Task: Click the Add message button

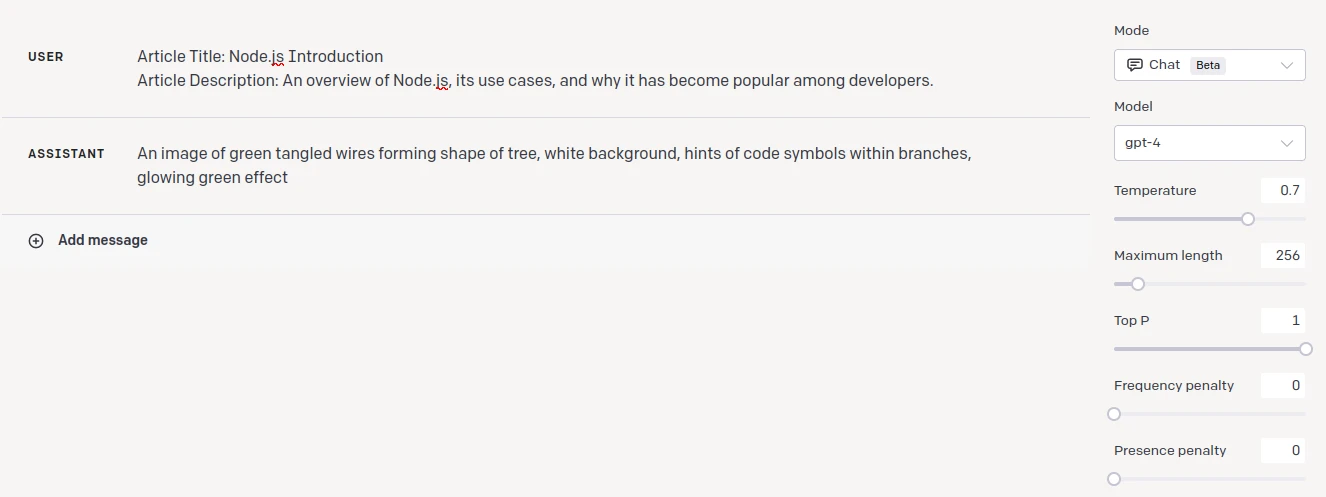Action: [x=88, y=241]
